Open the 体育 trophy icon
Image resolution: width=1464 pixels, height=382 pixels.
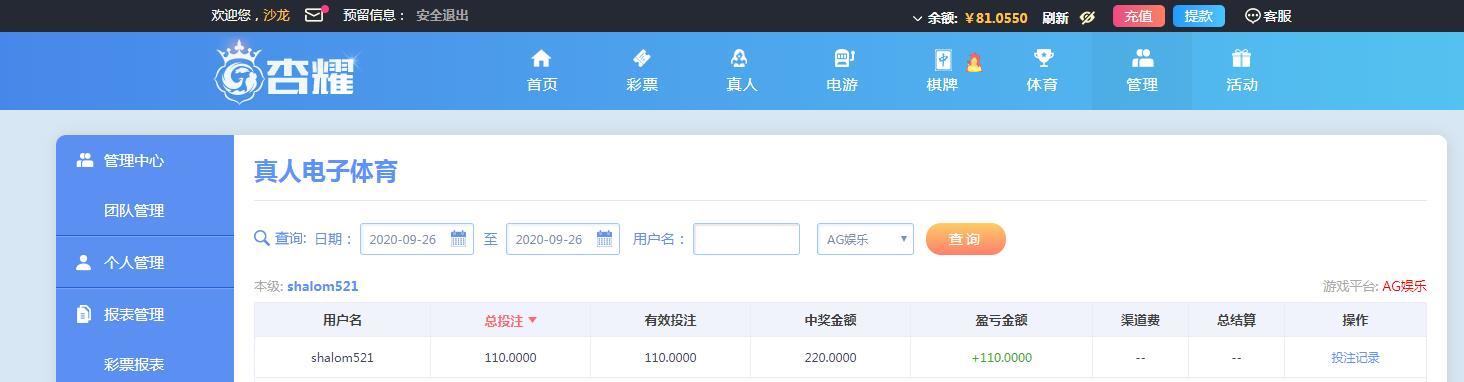tap(1042, 59)
